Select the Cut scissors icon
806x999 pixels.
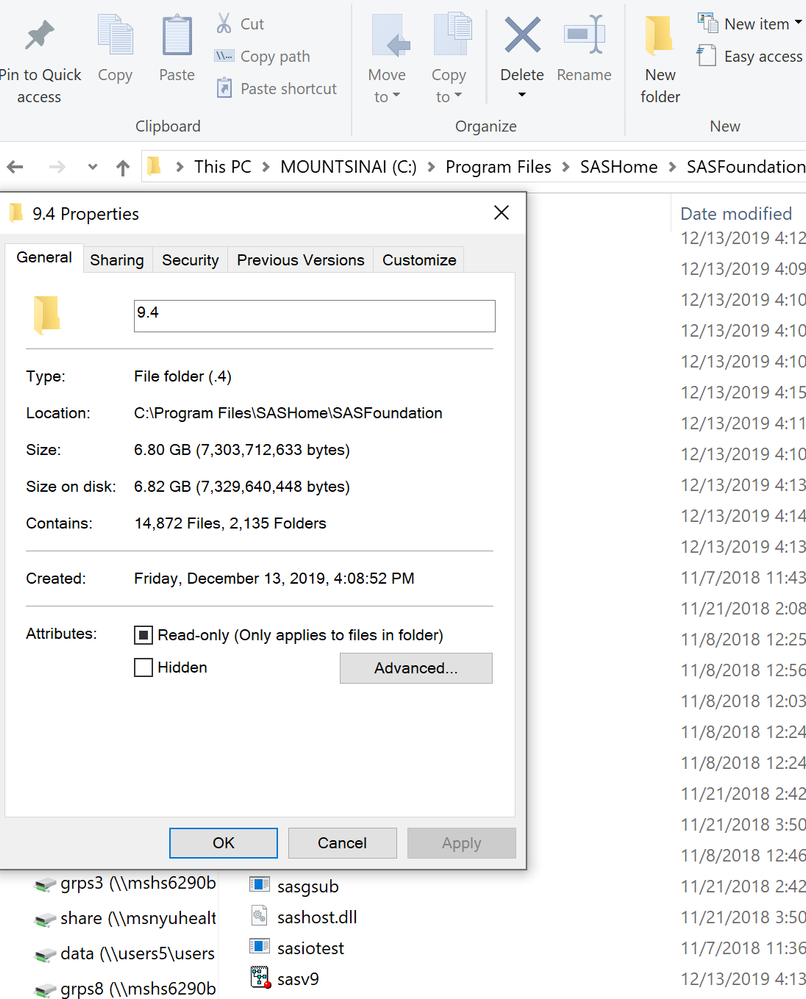pos(224,24)
